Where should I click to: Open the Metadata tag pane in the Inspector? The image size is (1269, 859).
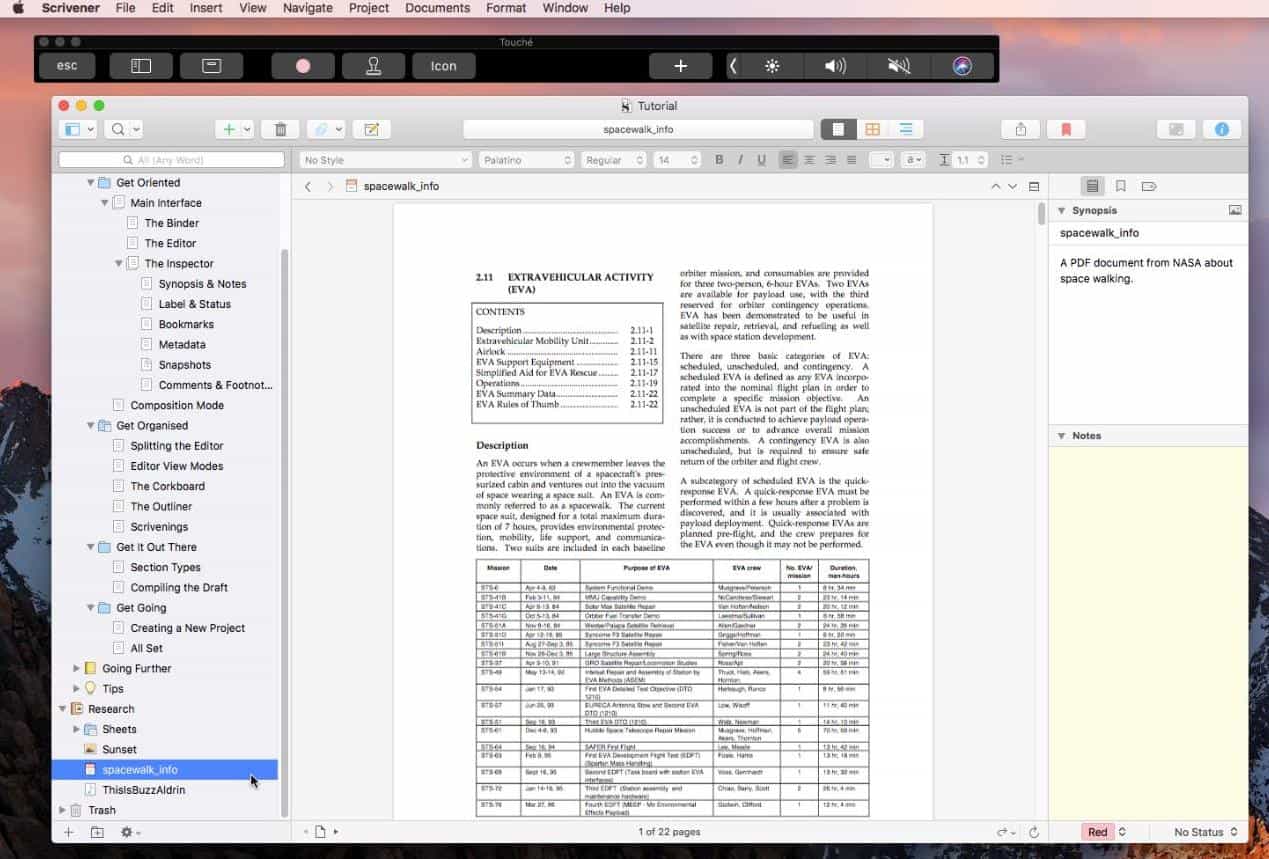click(x=1148, y=185)
